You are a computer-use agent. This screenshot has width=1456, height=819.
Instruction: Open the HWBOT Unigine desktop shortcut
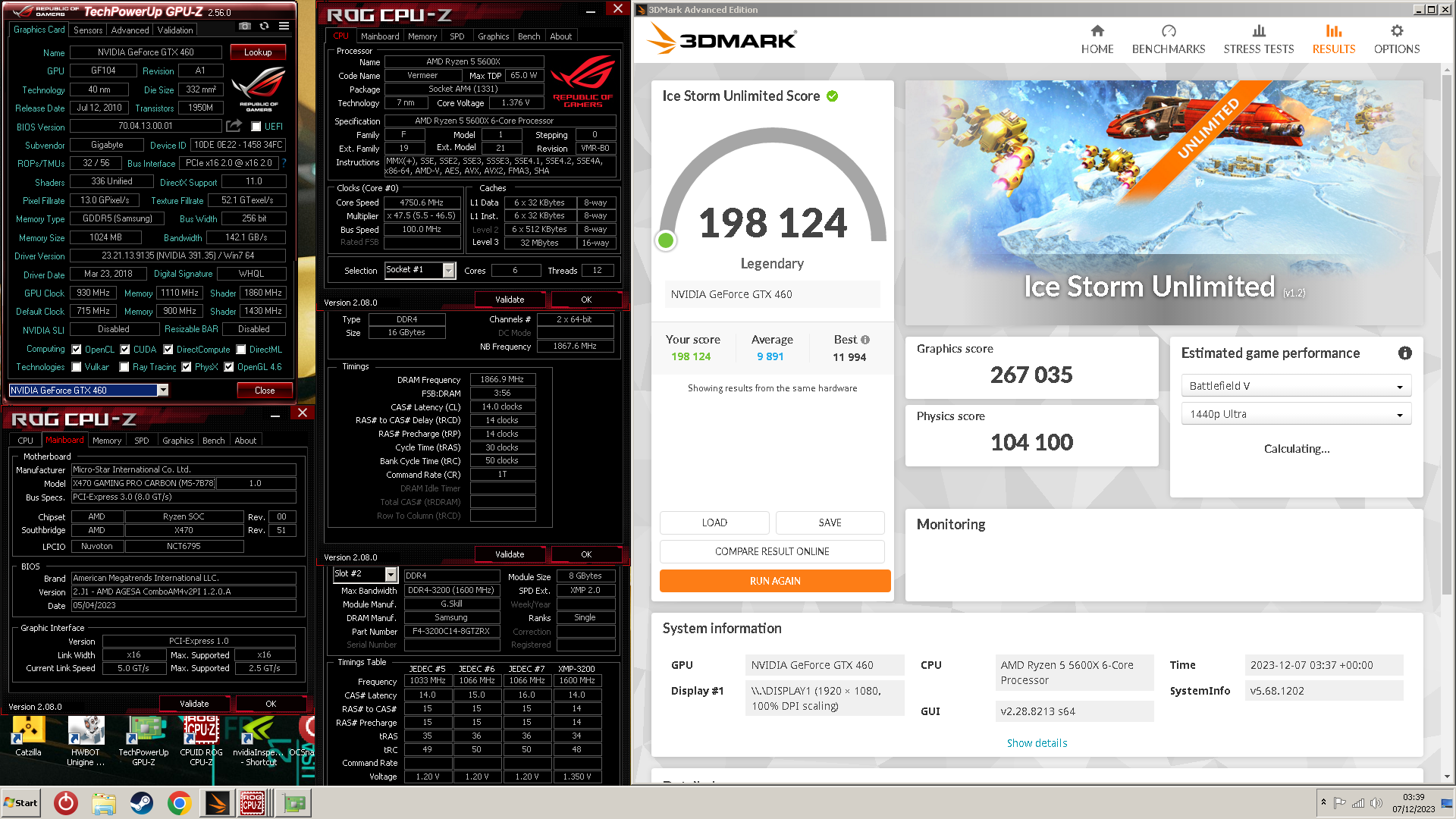click(85, 742)
